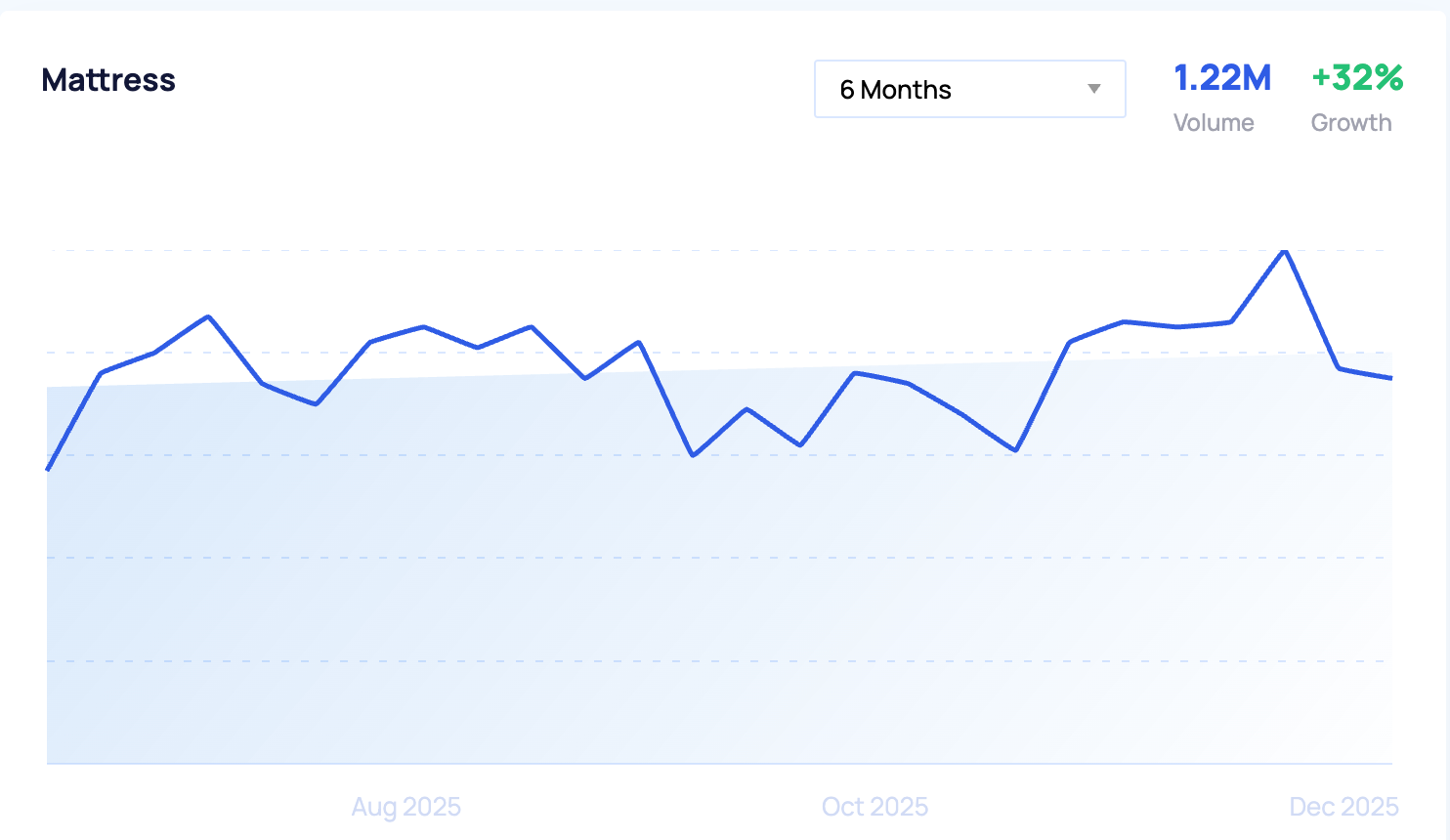Image resolution: width=1450 pixels, height=840 pixels.
Task: Click the first peak left of Aug 2025
Action: click(208, 316)
